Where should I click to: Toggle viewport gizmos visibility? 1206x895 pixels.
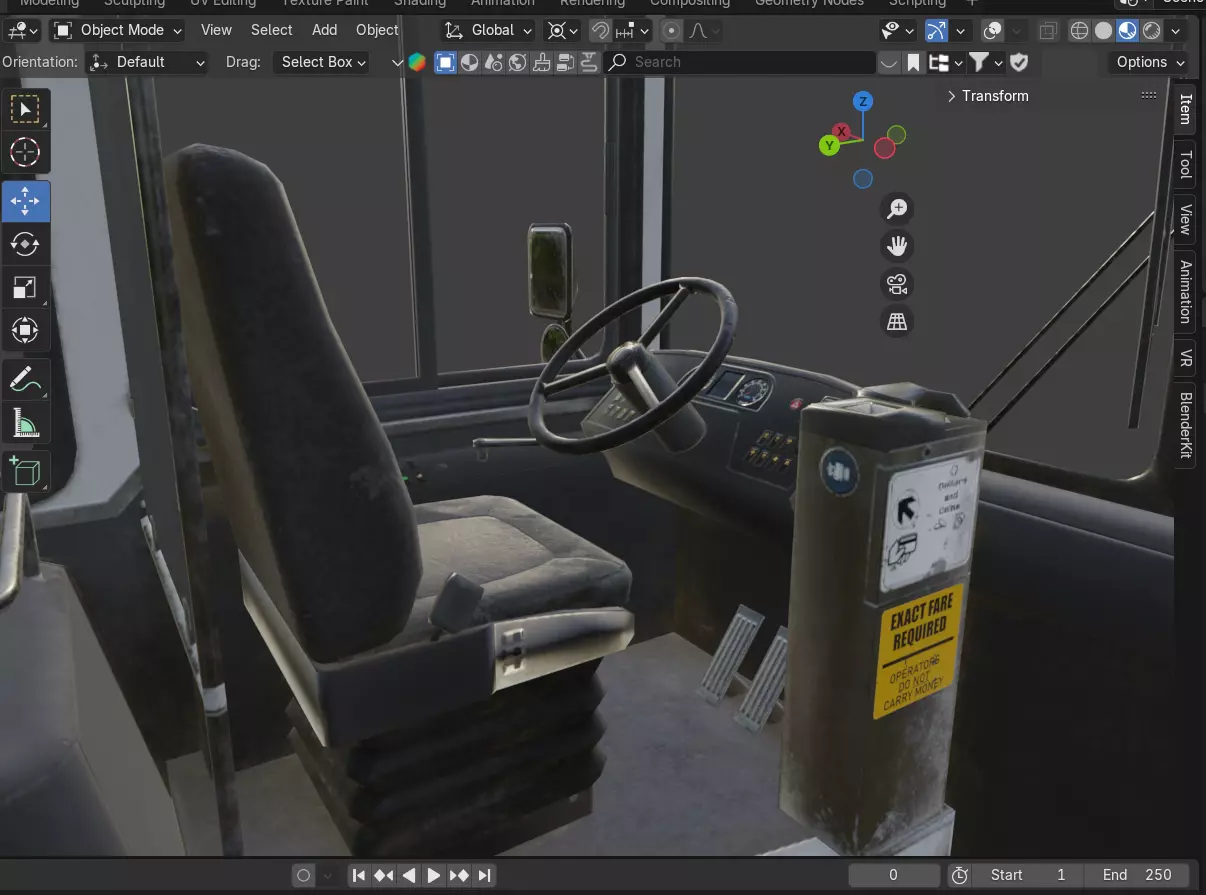point(936,30)
